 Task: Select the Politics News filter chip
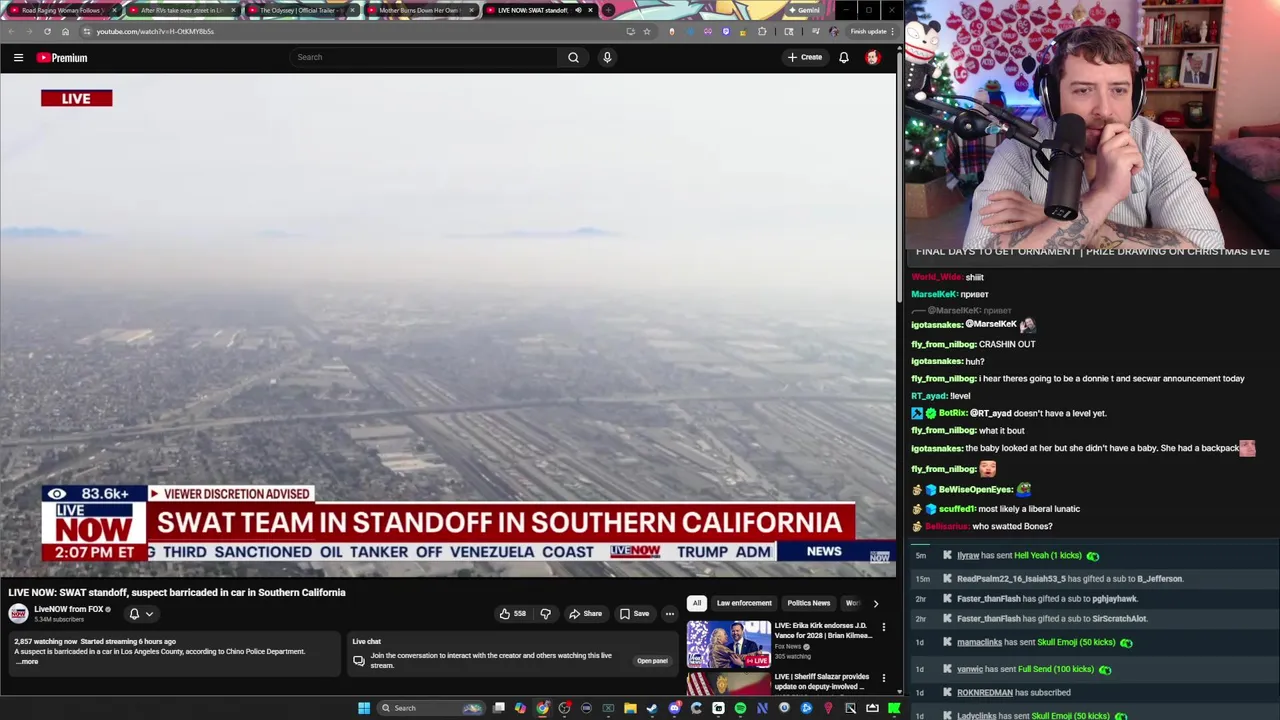click(x=808, y=603)
